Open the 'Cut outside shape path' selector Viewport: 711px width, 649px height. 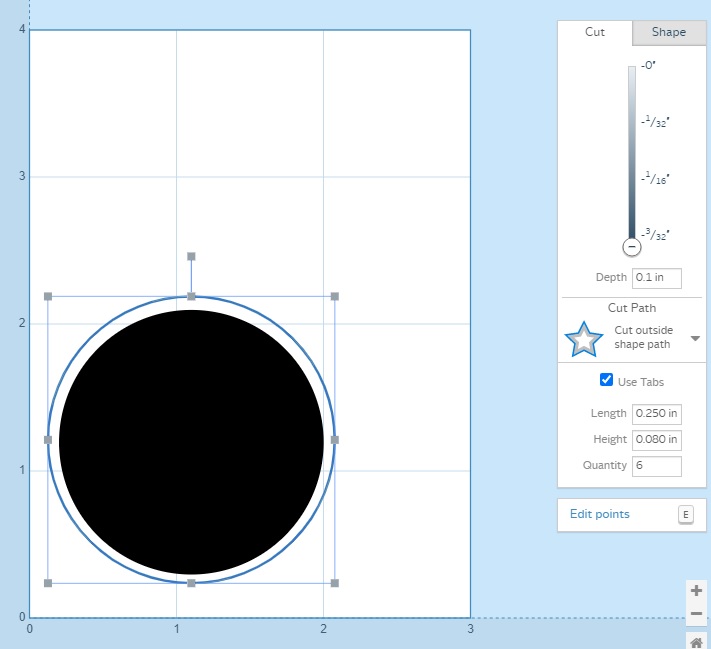coord(642,338)
